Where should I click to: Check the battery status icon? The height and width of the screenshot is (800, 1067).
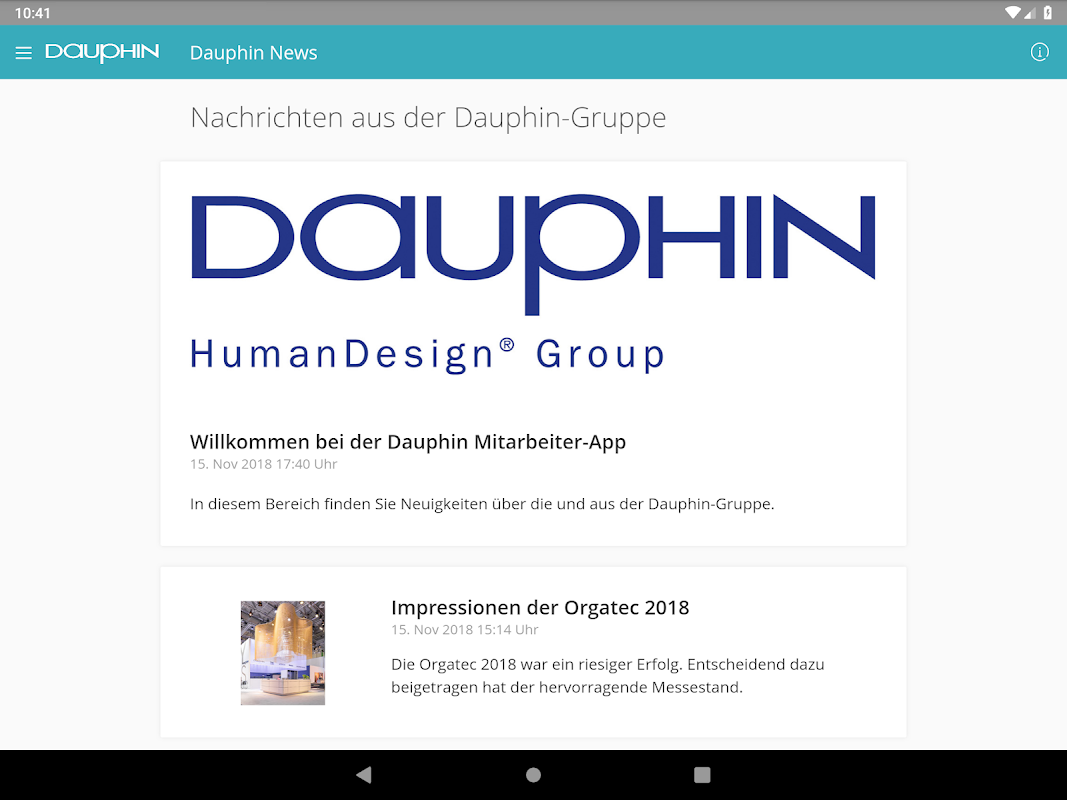tap(1048, 12)
